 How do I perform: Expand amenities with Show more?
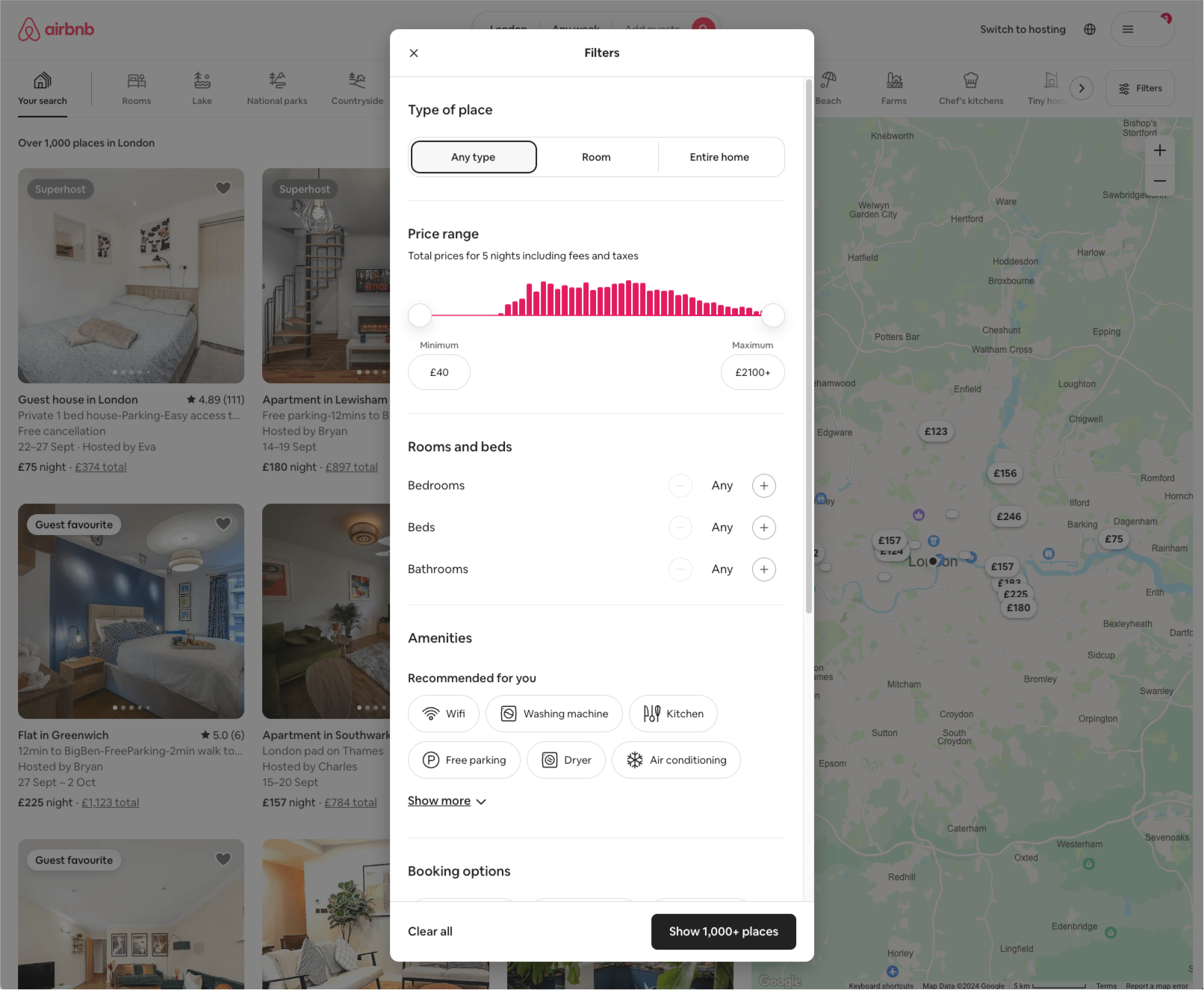coord(447,801)
